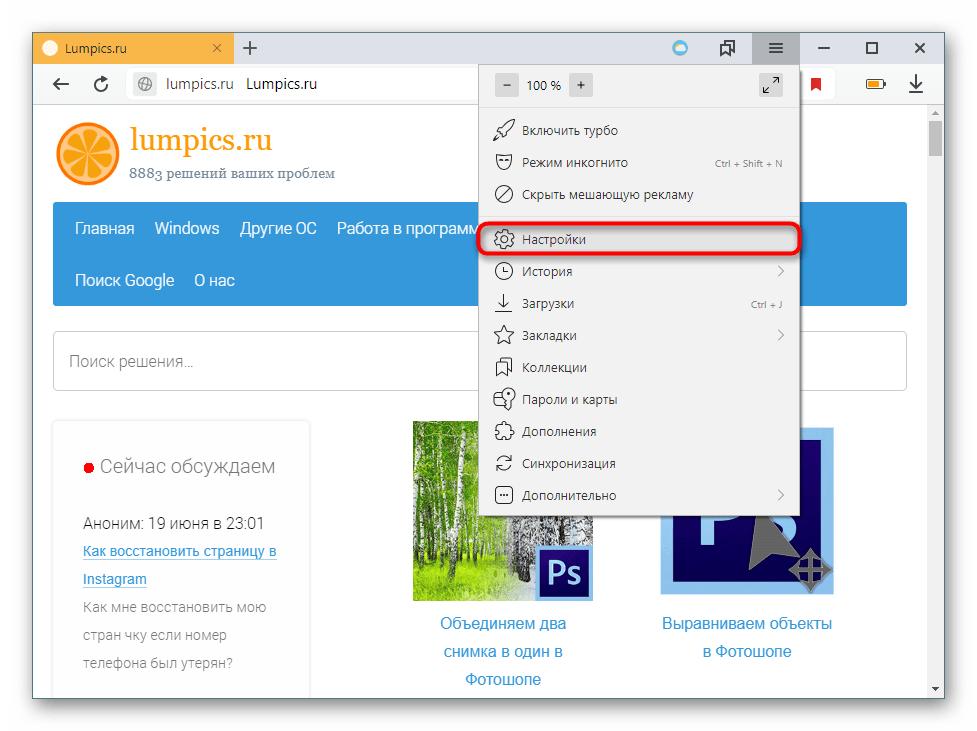Screen dimensions: 977x731
Task: Click the extensions puzzle icon
Action: click(503, 431)
